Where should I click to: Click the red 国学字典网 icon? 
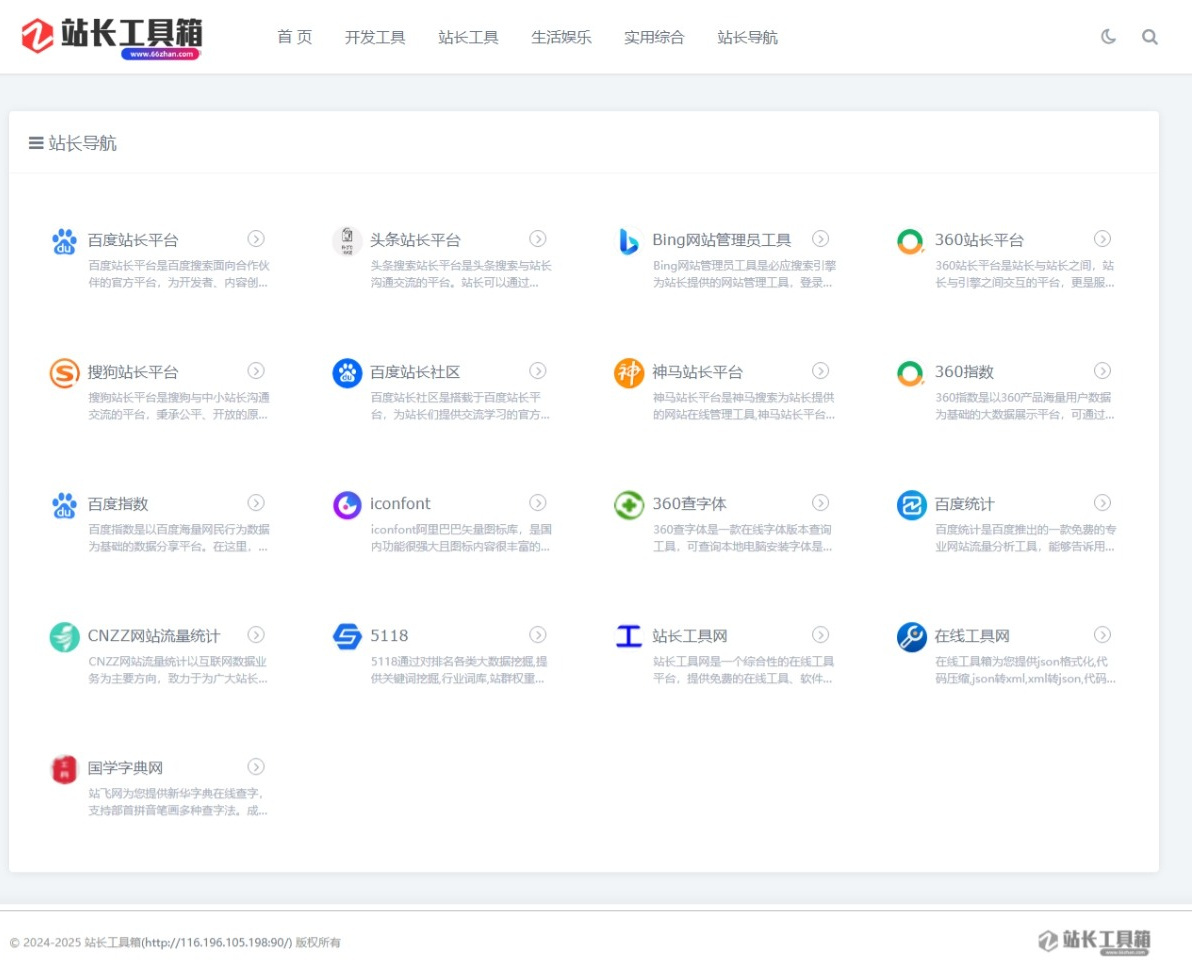tap(65, 769)
